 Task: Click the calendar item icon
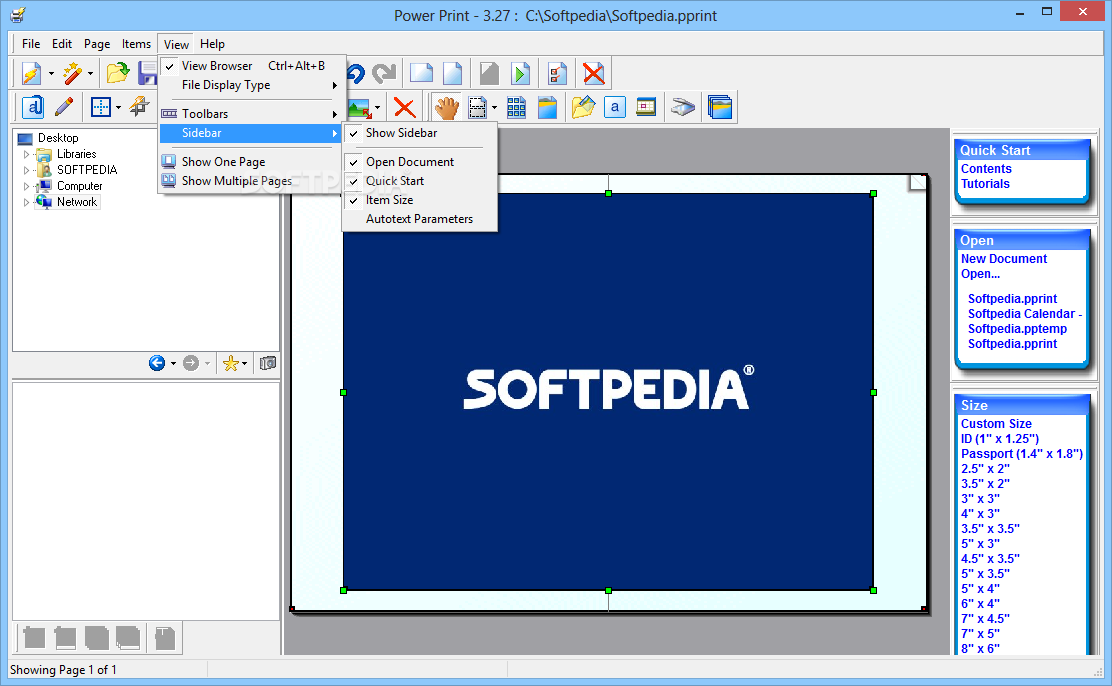(646, 107)
